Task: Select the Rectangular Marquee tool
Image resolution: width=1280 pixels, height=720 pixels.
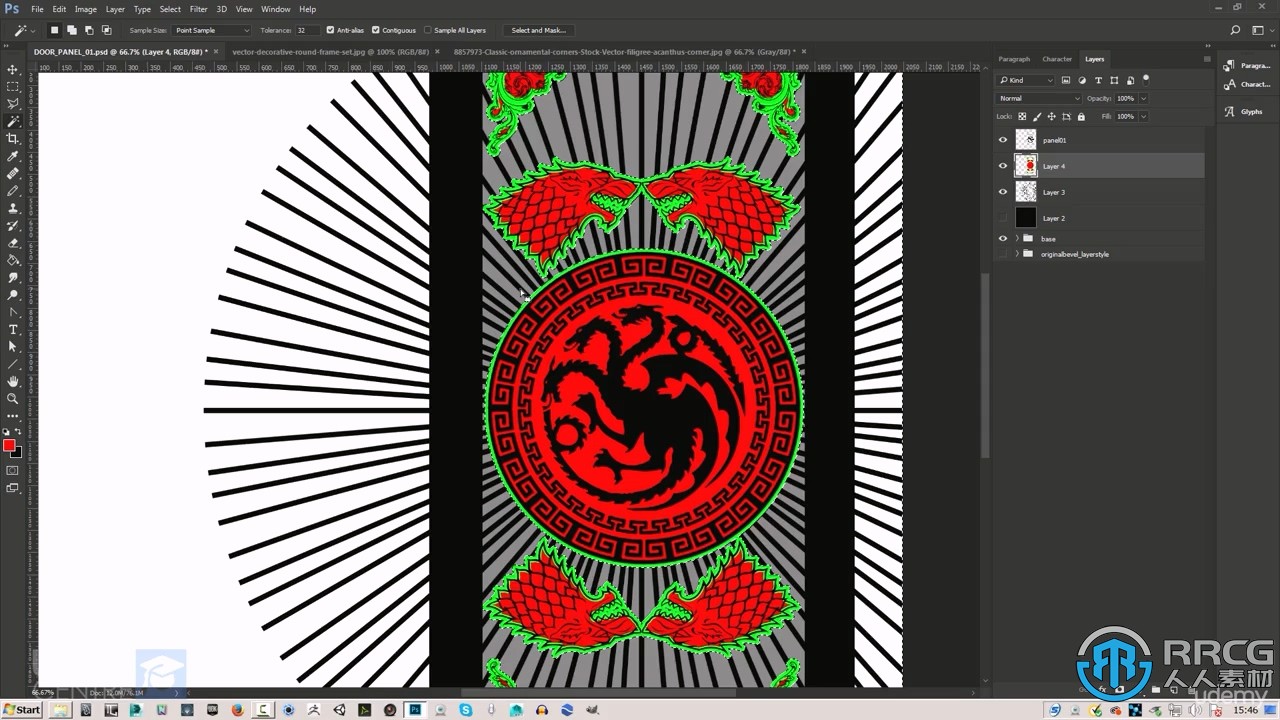Action: pos(13,87)
